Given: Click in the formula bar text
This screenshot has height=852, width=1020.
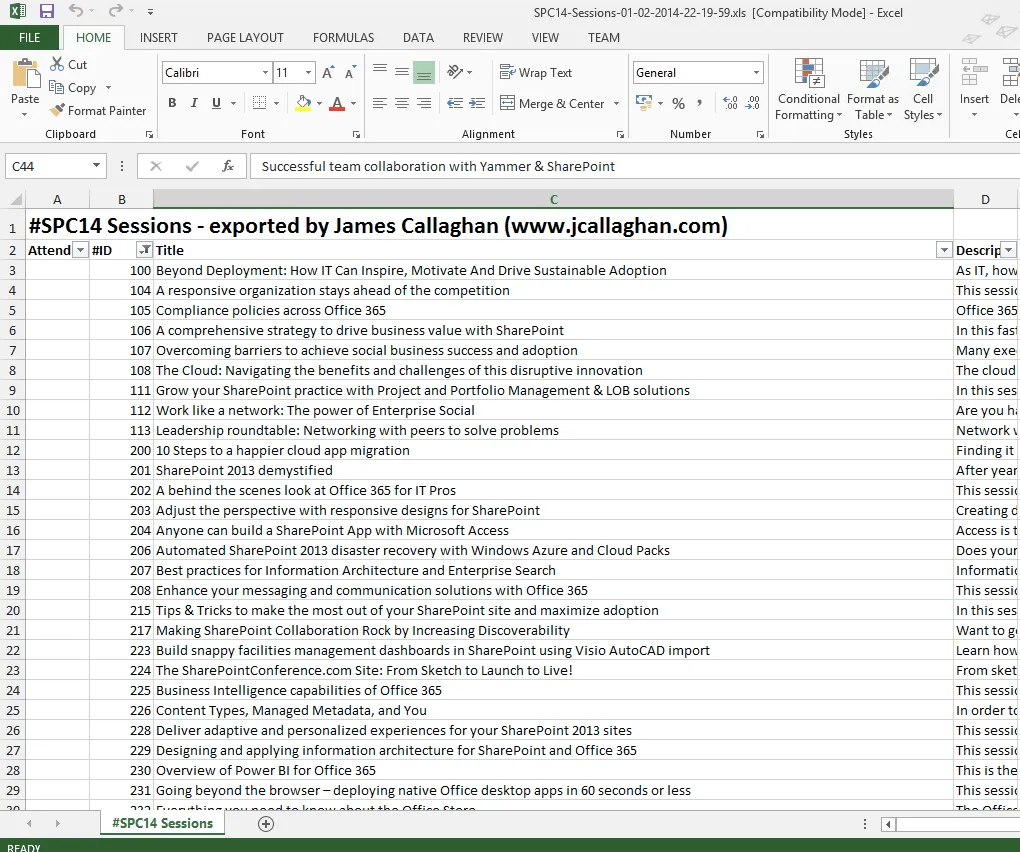Looking at the screenshot, I should [438, 166].
